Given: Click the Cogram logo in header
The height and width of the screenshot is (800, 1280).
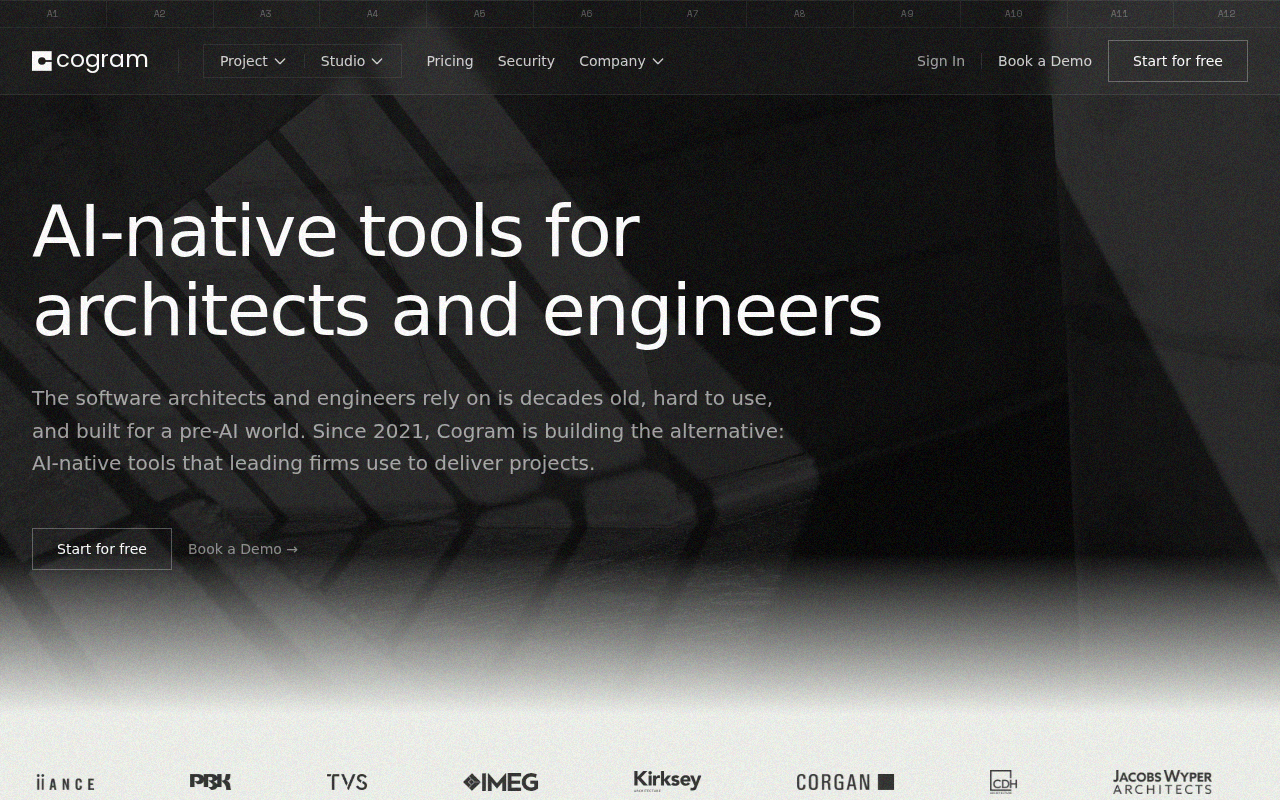Looking at the screenshot, I should [90, 61].
